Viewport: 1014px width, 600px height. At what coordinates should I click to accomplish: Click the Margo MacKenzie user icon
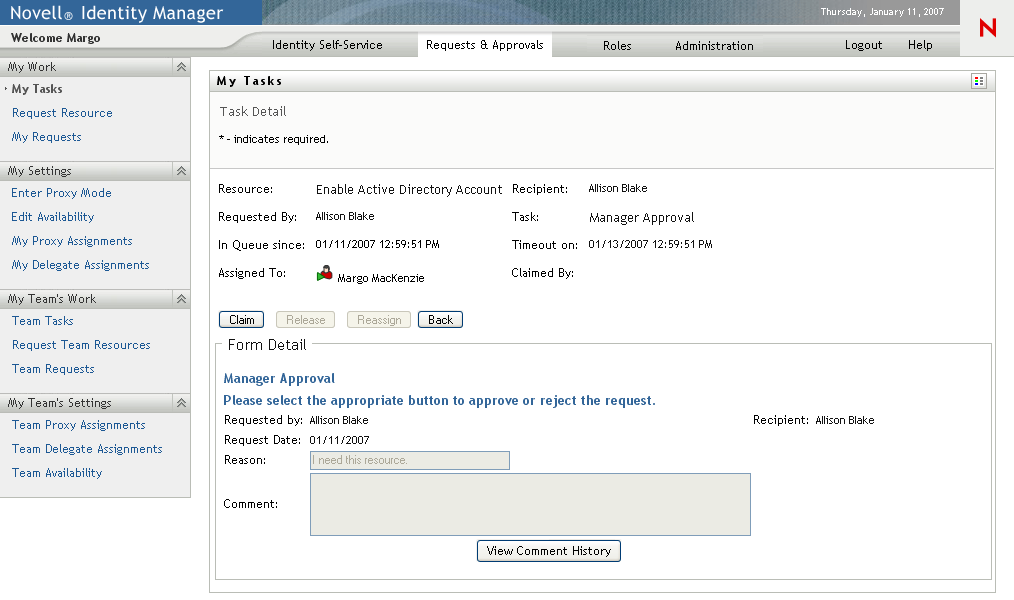click(x=324, y=274)
